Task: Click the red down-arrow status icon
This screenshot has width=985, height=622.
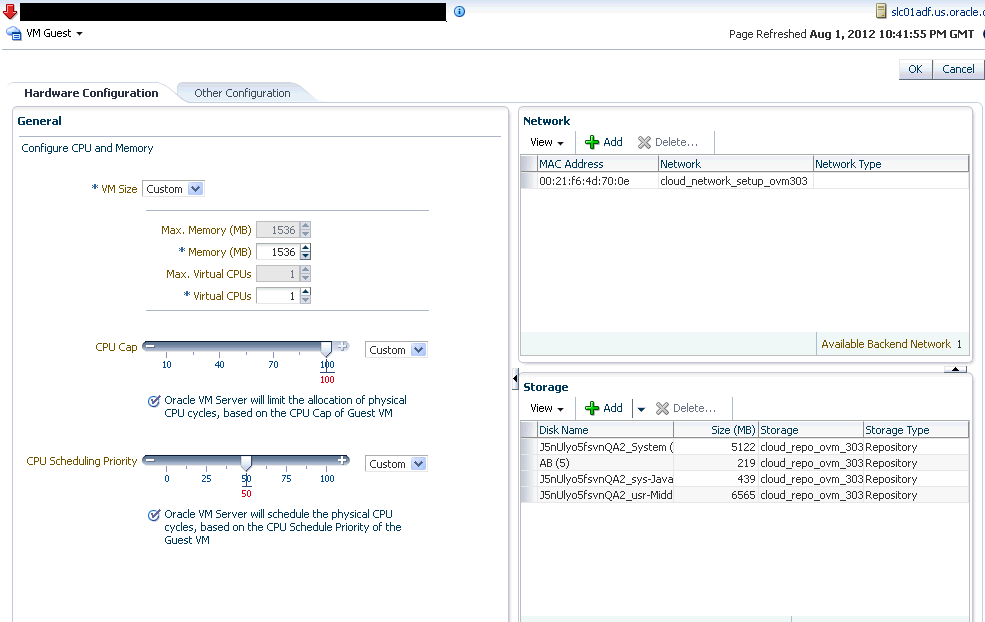Action: tap(9, 11)
